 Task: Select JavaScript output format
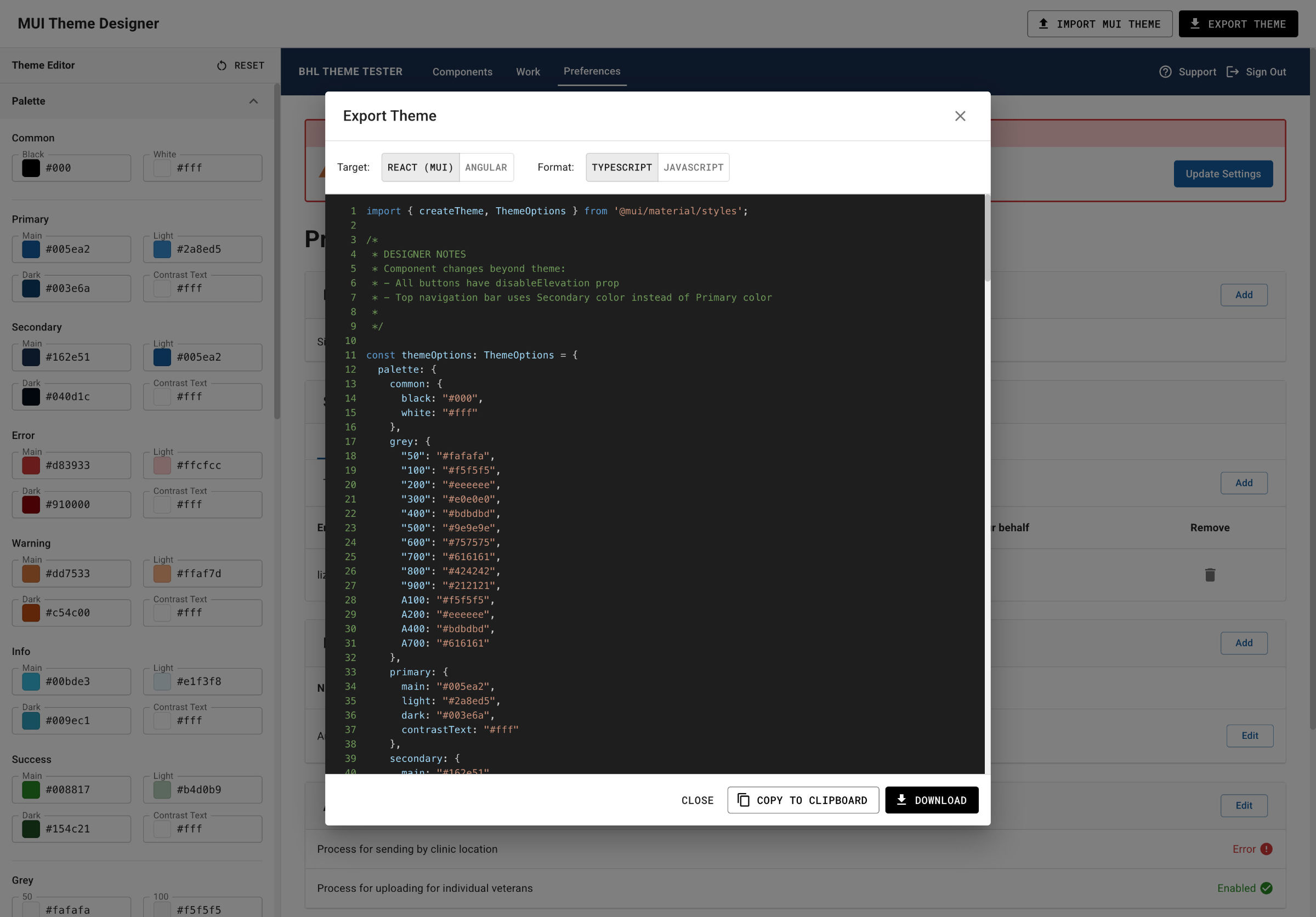(694, 167)
